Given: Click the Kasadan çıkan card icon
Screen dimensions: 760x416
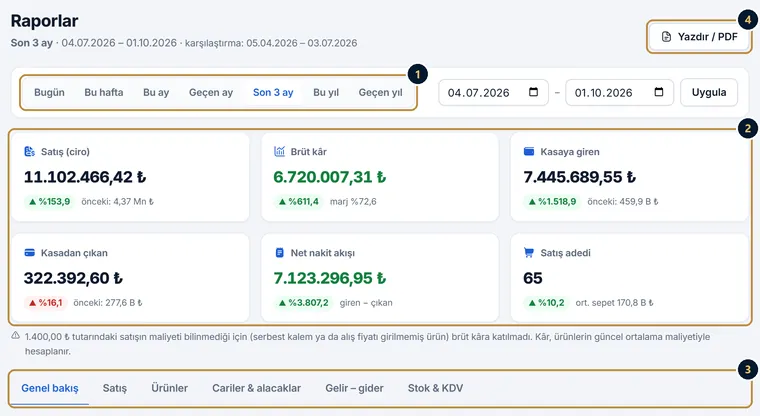Looking at the screenshot, I should [30, 253].
